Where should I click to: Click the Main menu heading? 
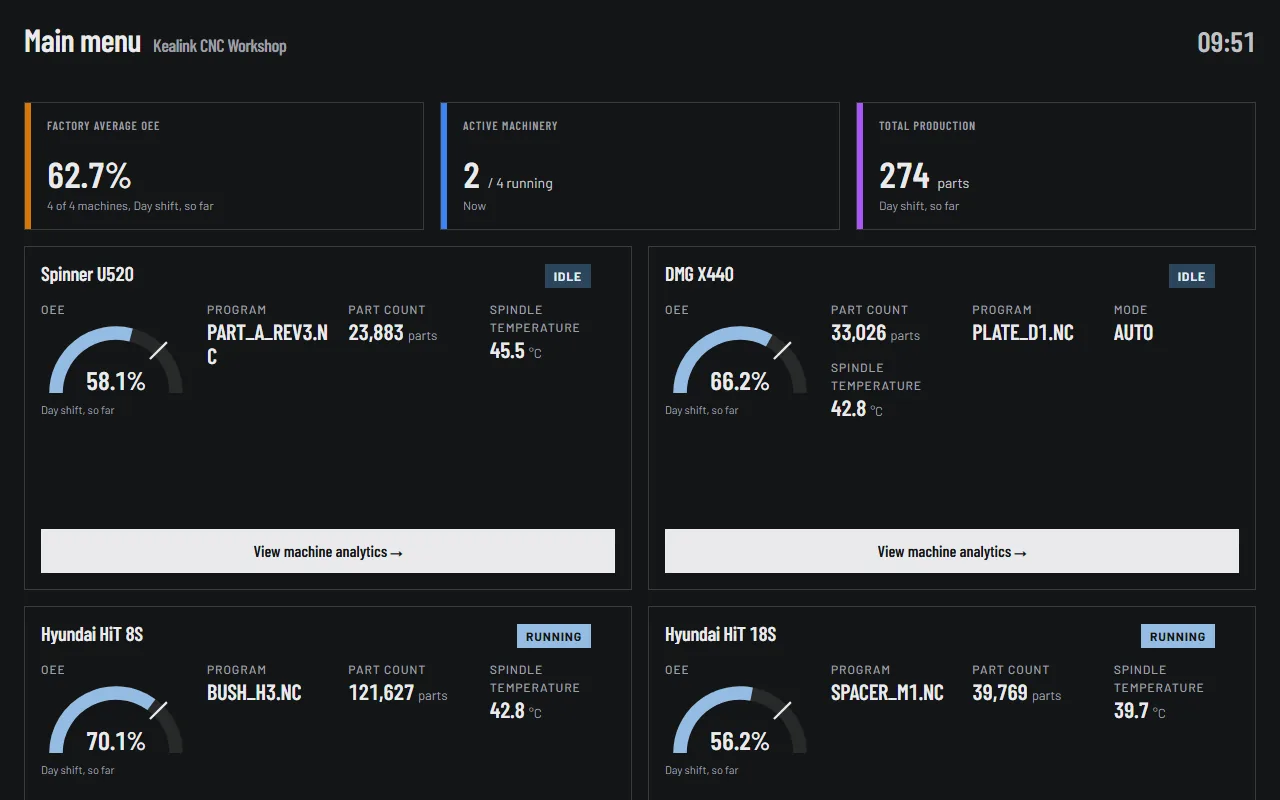[x=83, y=42]
